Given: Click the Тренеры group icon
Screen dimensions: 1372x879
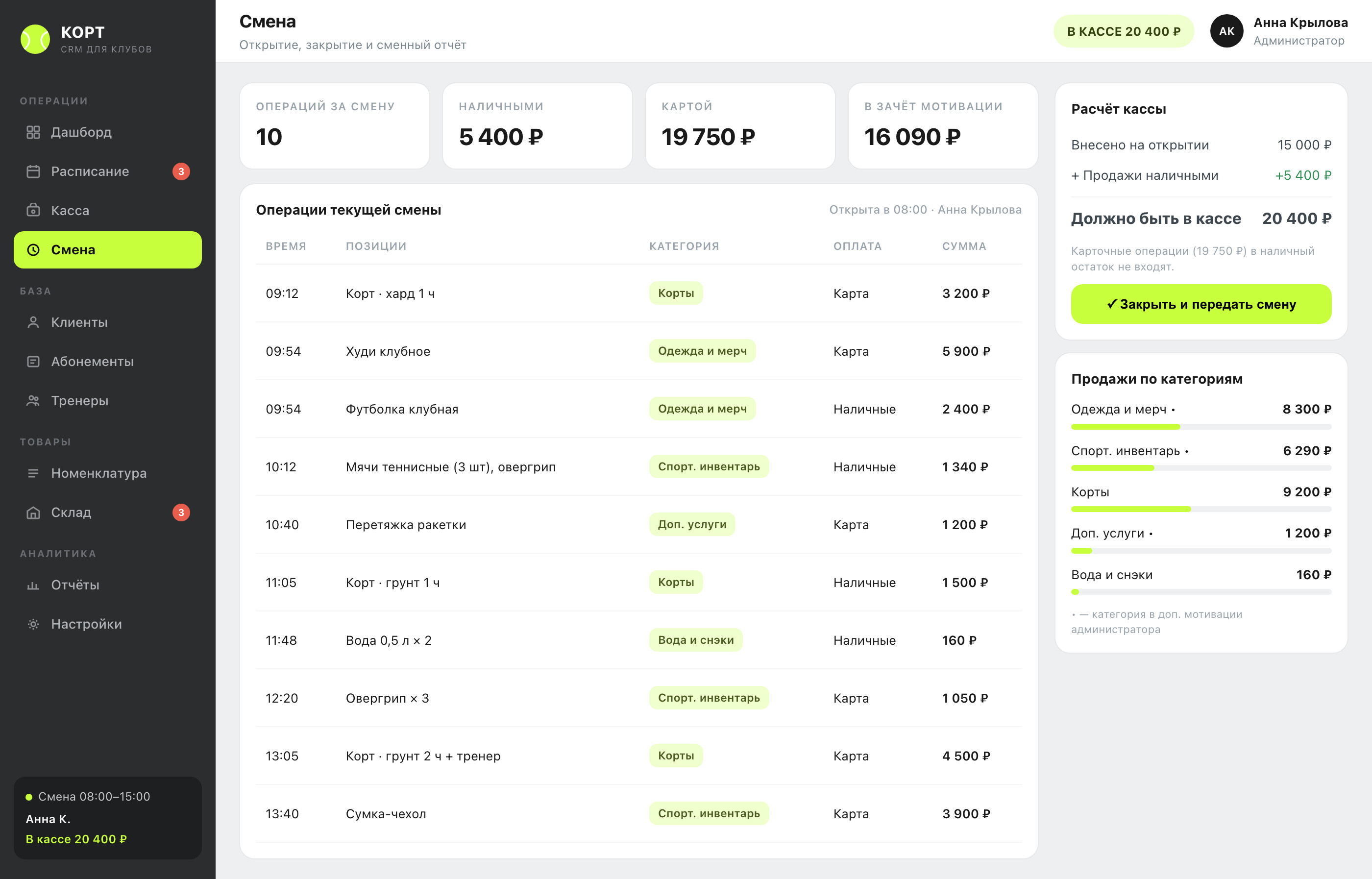Looking at the screenshot, I should 33,401.
